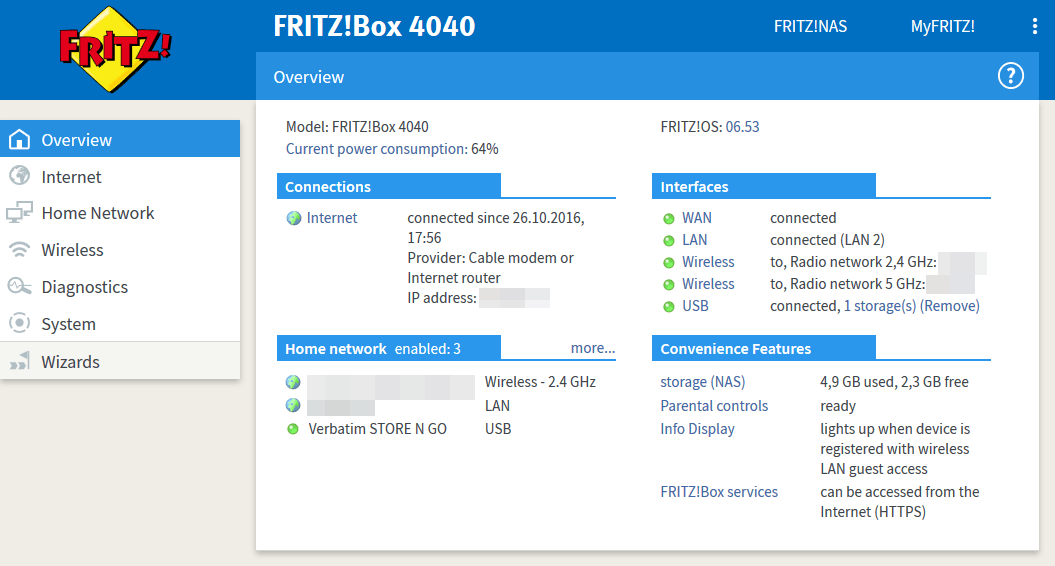The image size is (1055, 566).
Task: Click 'connected (LAN 2)' status text
Action: coord(827,240)
